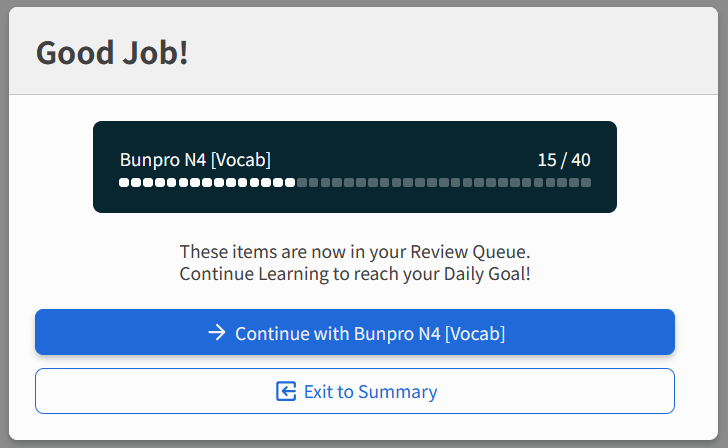
Task: Click the "Good Job!" heading
Action: 112,53
